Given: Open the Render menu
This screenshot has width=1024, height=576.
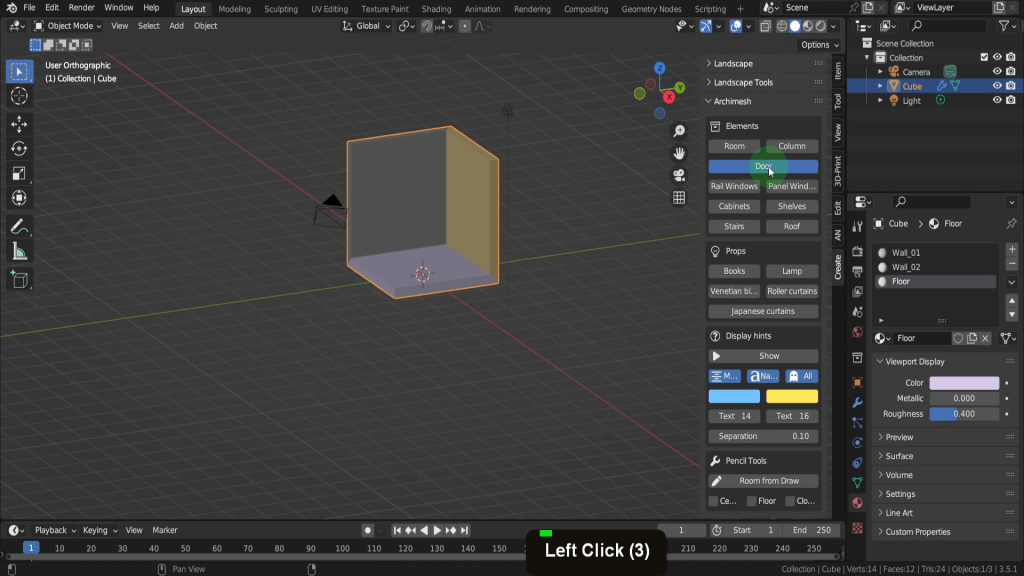Looking at the screenshot, I should 81,8.
